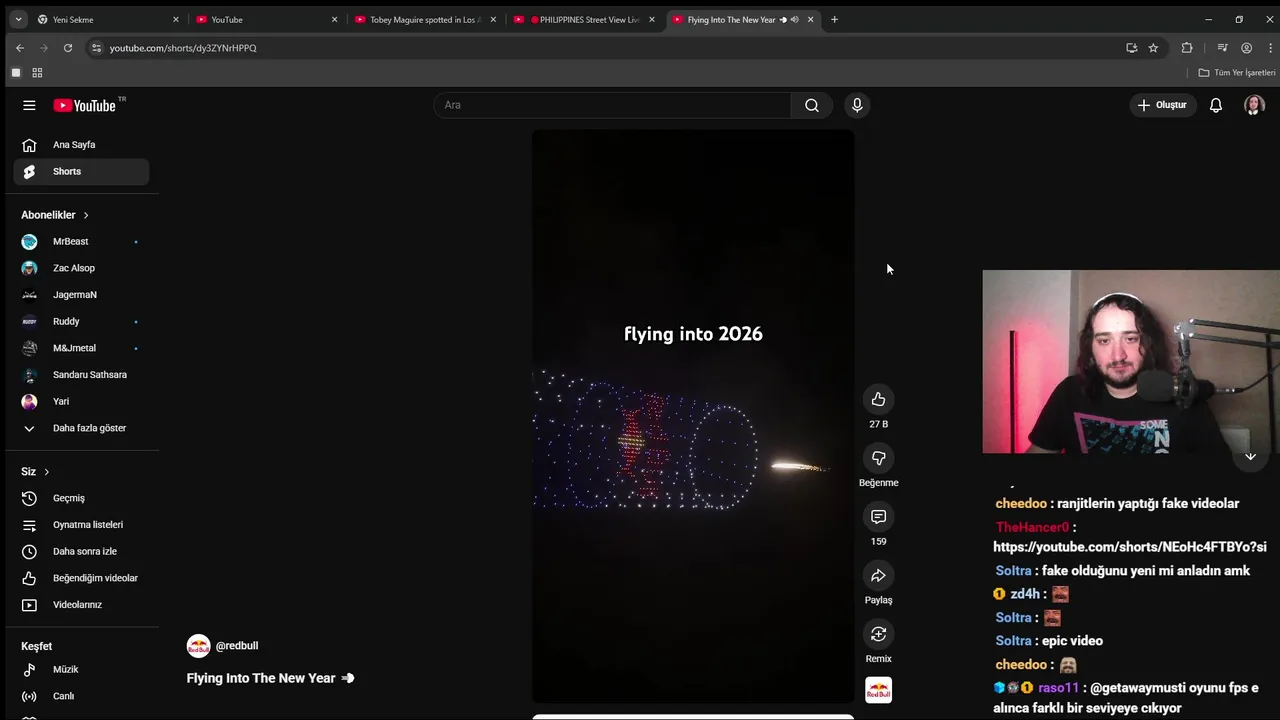Click the address bar URL
The height and width of the screenshot is (720, 1280).
(x=183, y=48)
